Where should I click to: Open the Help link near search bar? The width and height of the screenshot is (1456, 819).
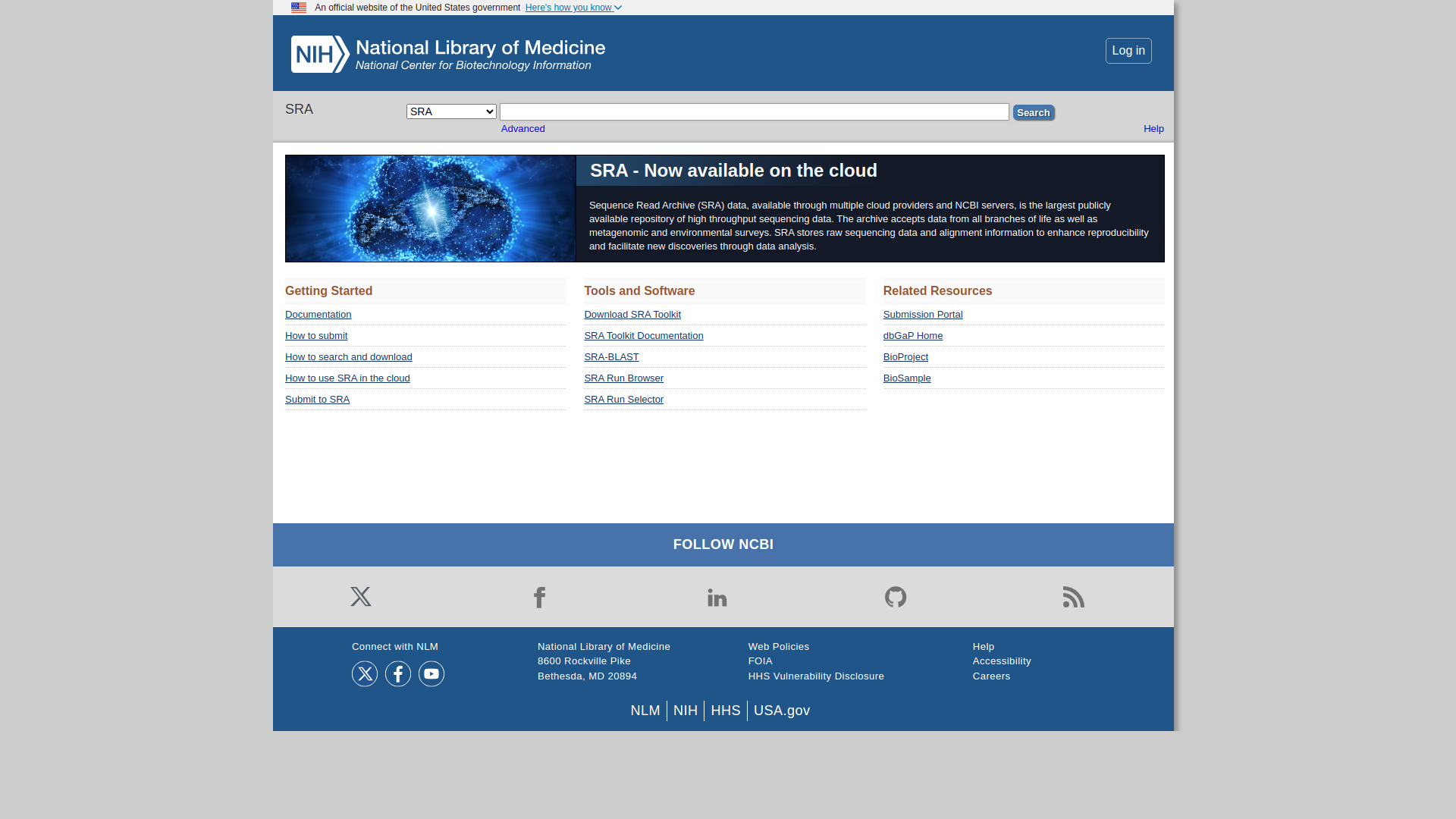pyautogui.click(x=1153, y=129)
